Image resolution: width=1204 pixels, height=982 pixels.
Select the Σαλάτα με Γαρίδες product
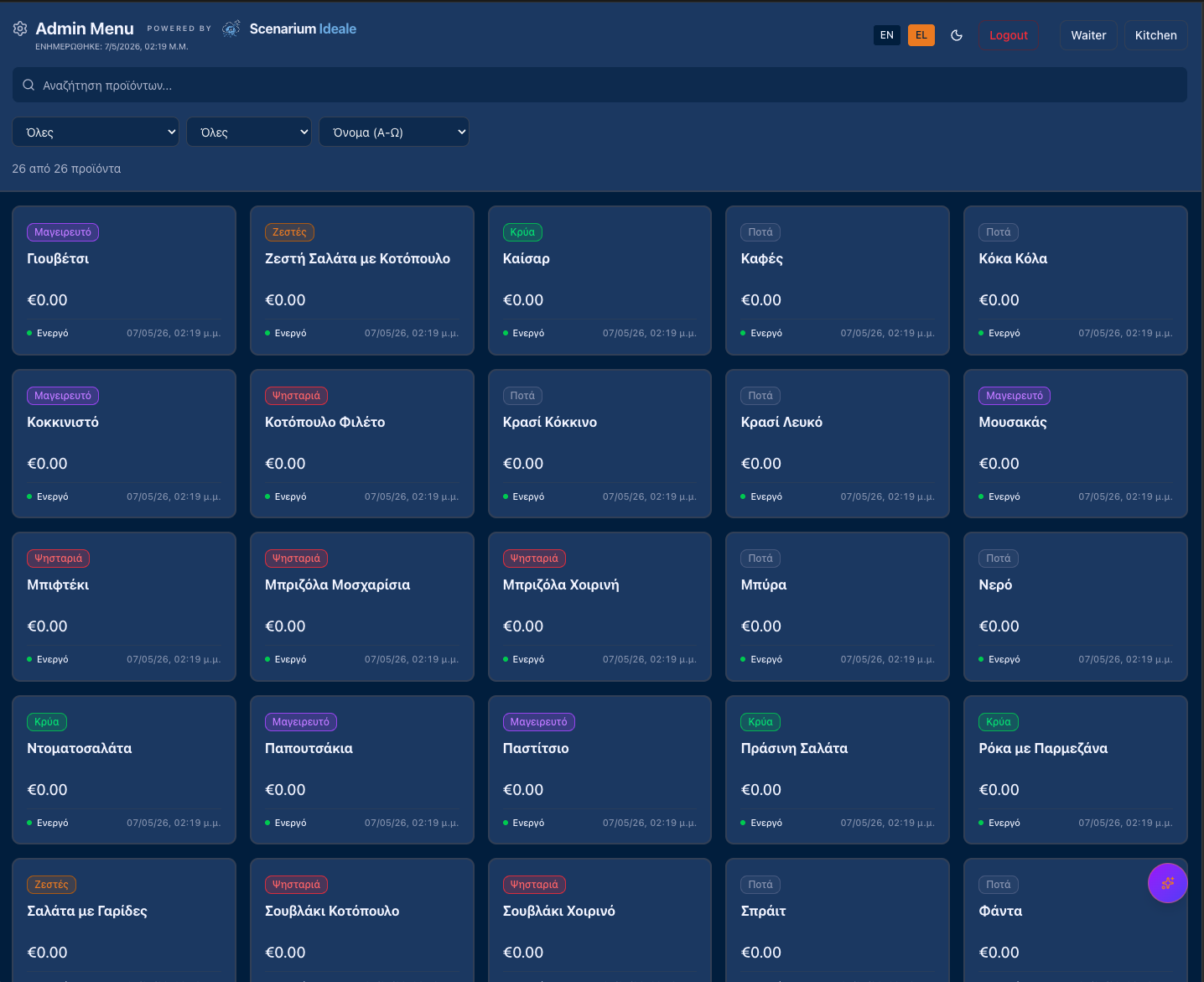point(124,920)
